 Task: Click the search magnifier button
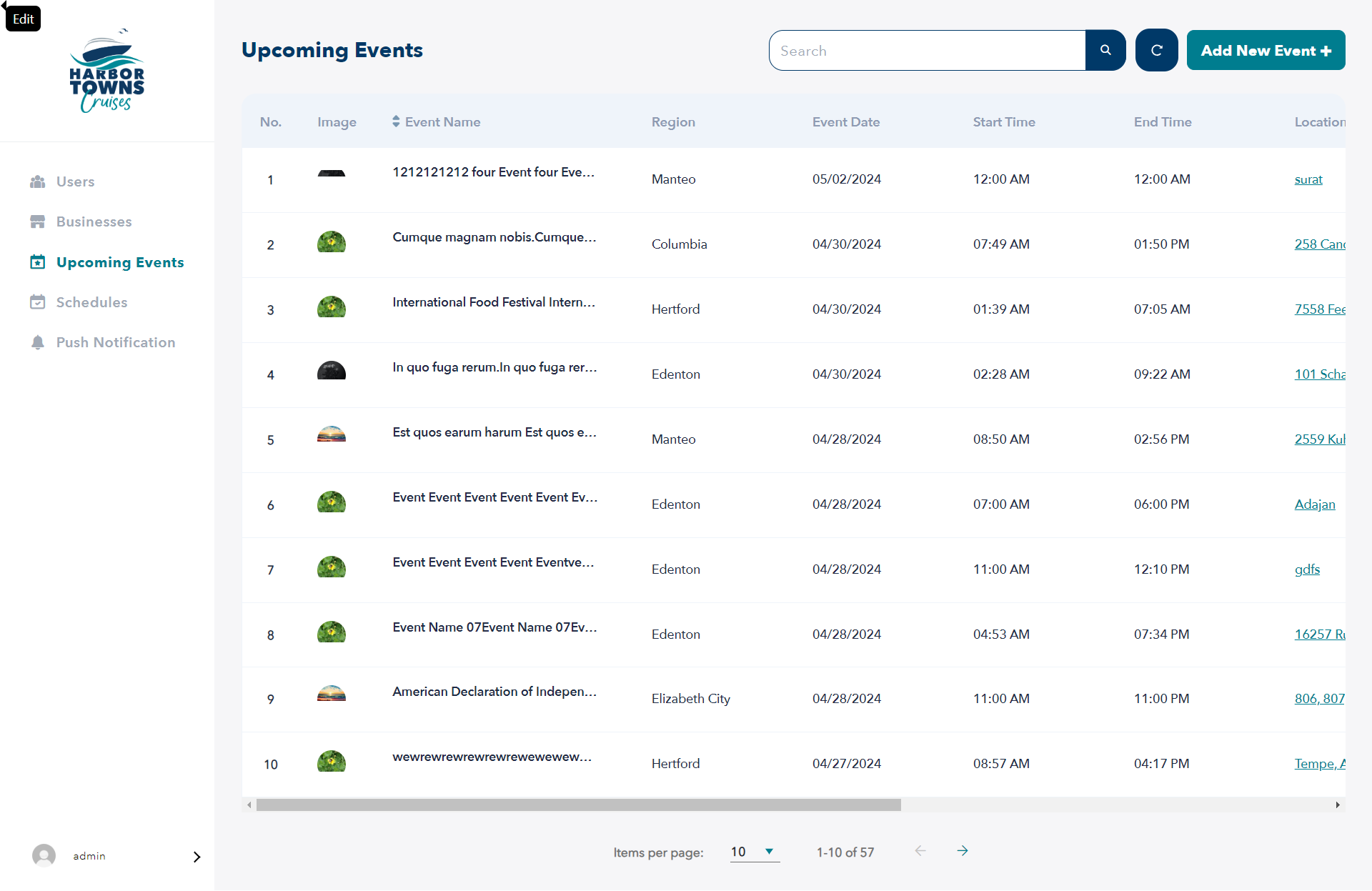pyautogui.click(x=1105, y=50)
